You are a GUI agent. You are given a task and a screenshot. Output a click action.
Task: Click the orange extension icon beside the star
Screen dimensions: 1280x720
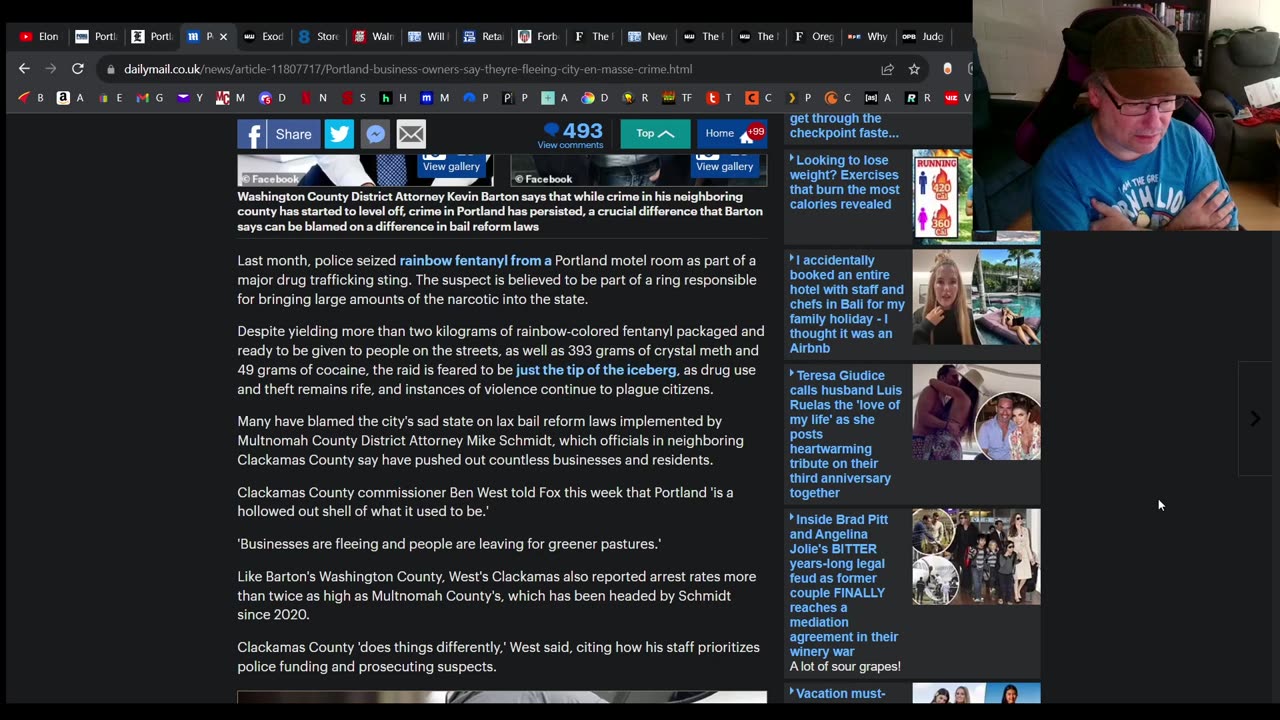(x=948, y=69)
